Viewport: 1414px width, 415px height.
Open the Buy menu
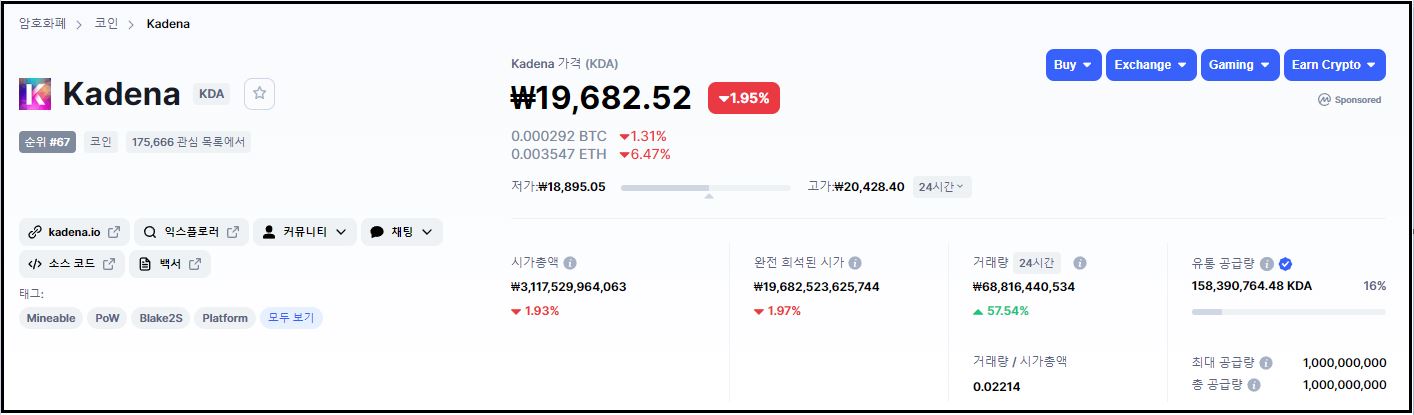point(1074,65)
